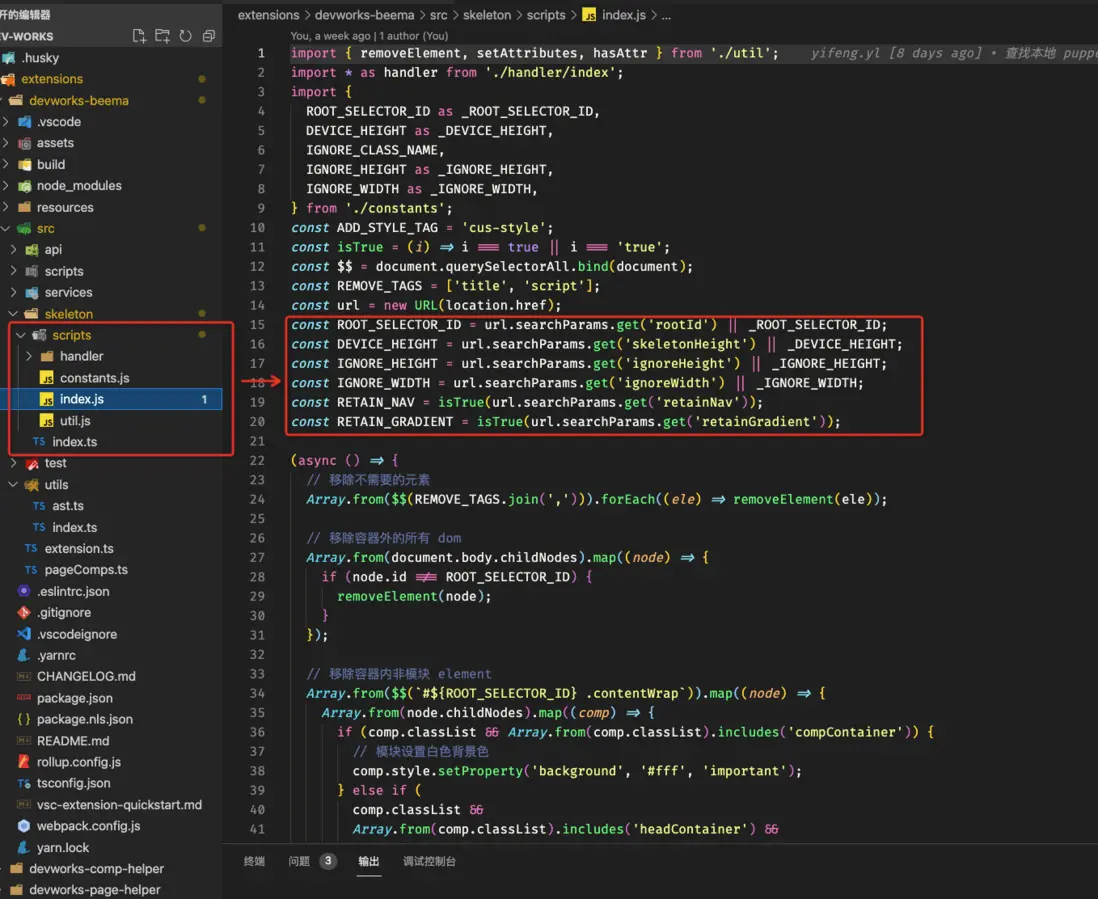Click the Refresh Explorer icon
Screen dimensions: 1098x899
(185, 36)
